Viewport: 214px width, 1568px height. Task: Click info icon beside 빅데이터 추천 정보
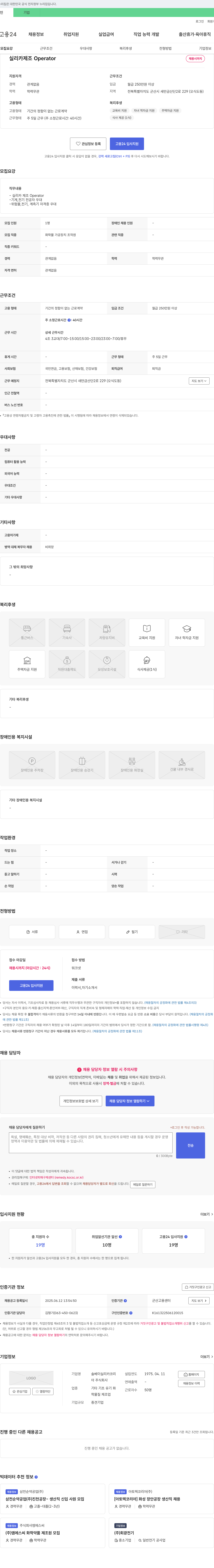36,1477
